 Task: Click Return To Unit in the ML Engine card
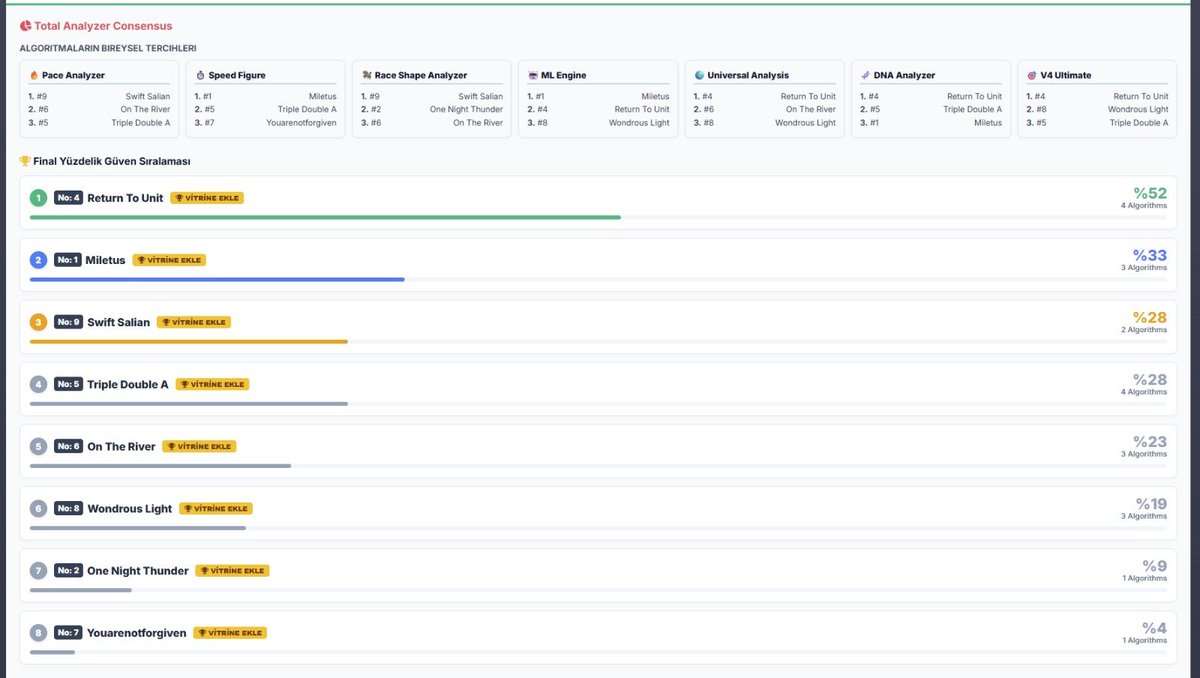pyautogui.click(x=642, y=110)
